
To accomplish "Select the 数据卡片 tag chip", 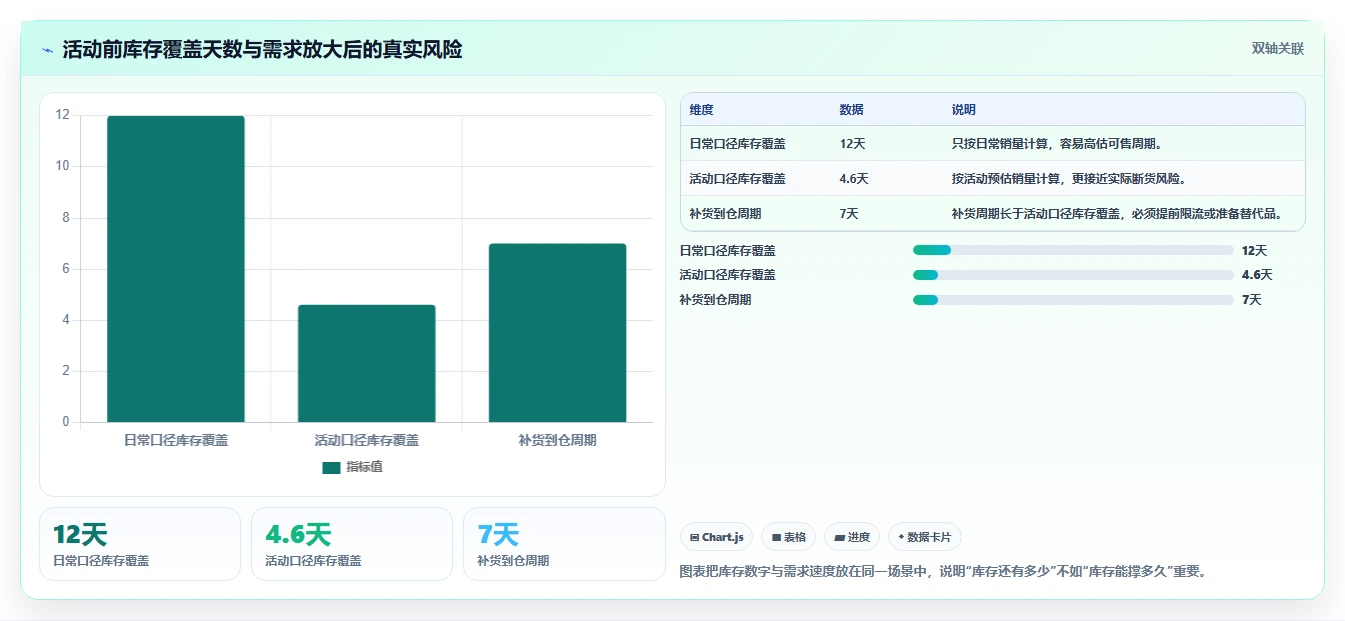I will point(925,537).
